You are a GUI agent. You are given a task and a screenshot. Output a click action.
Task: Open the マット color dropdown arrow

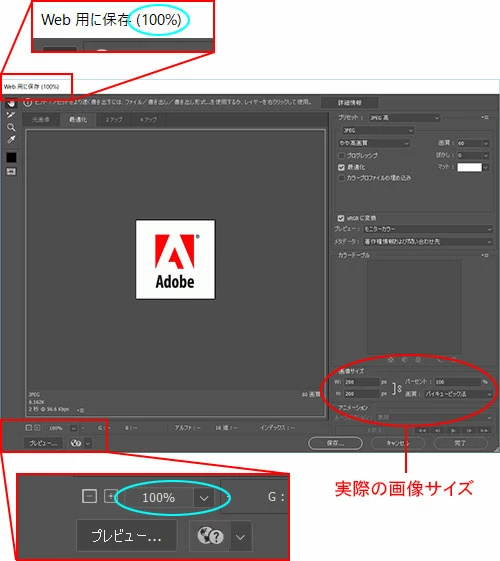coord(485,167)
